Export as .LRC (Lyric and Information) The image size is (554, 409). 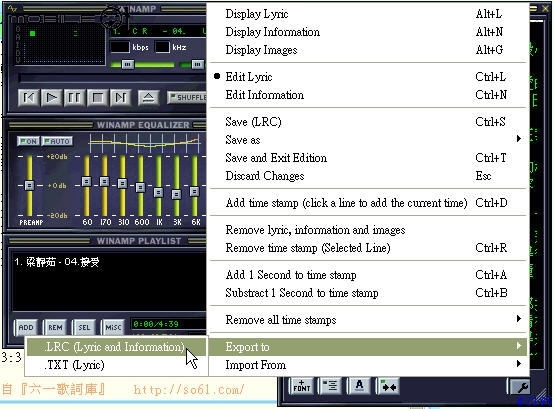(116, 347)
